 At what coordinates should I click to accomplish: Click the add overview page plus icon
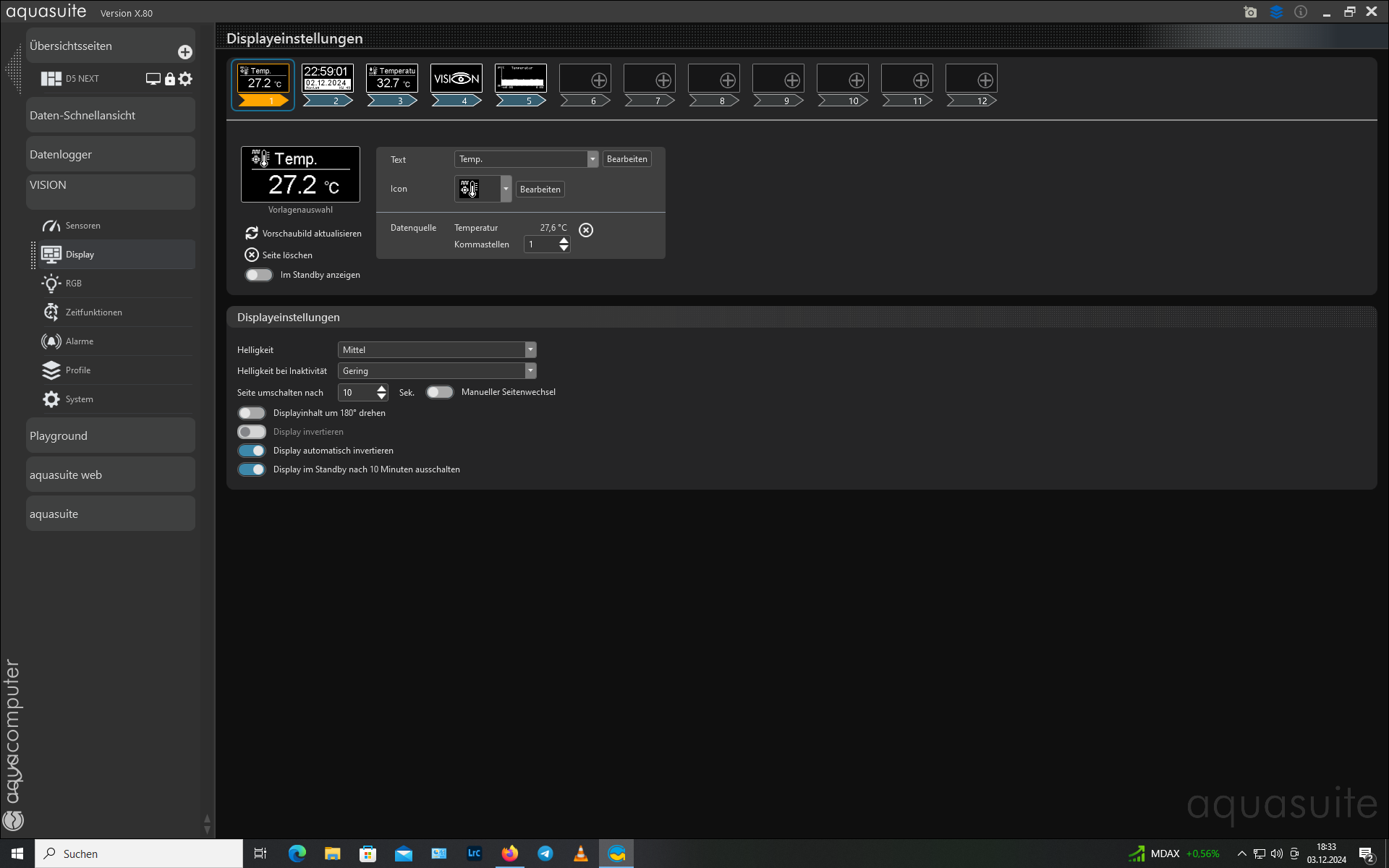click(185, 52)
